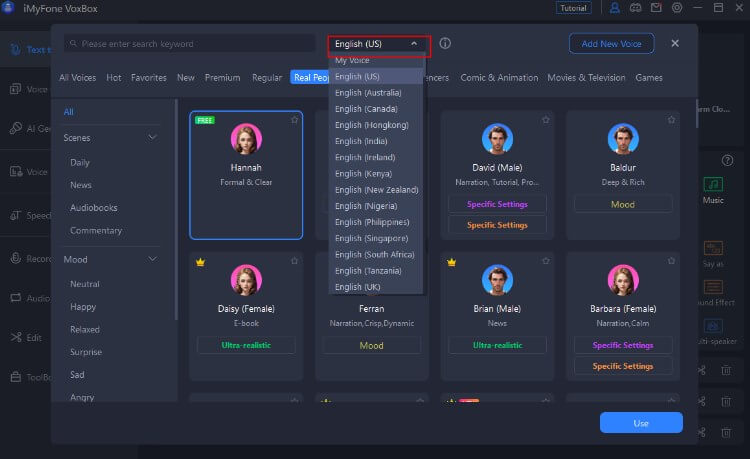The width and height of the screenshot is (750, 459).
Task: Click Daisy's Ultra-realistic button
Action: (246, 345)
